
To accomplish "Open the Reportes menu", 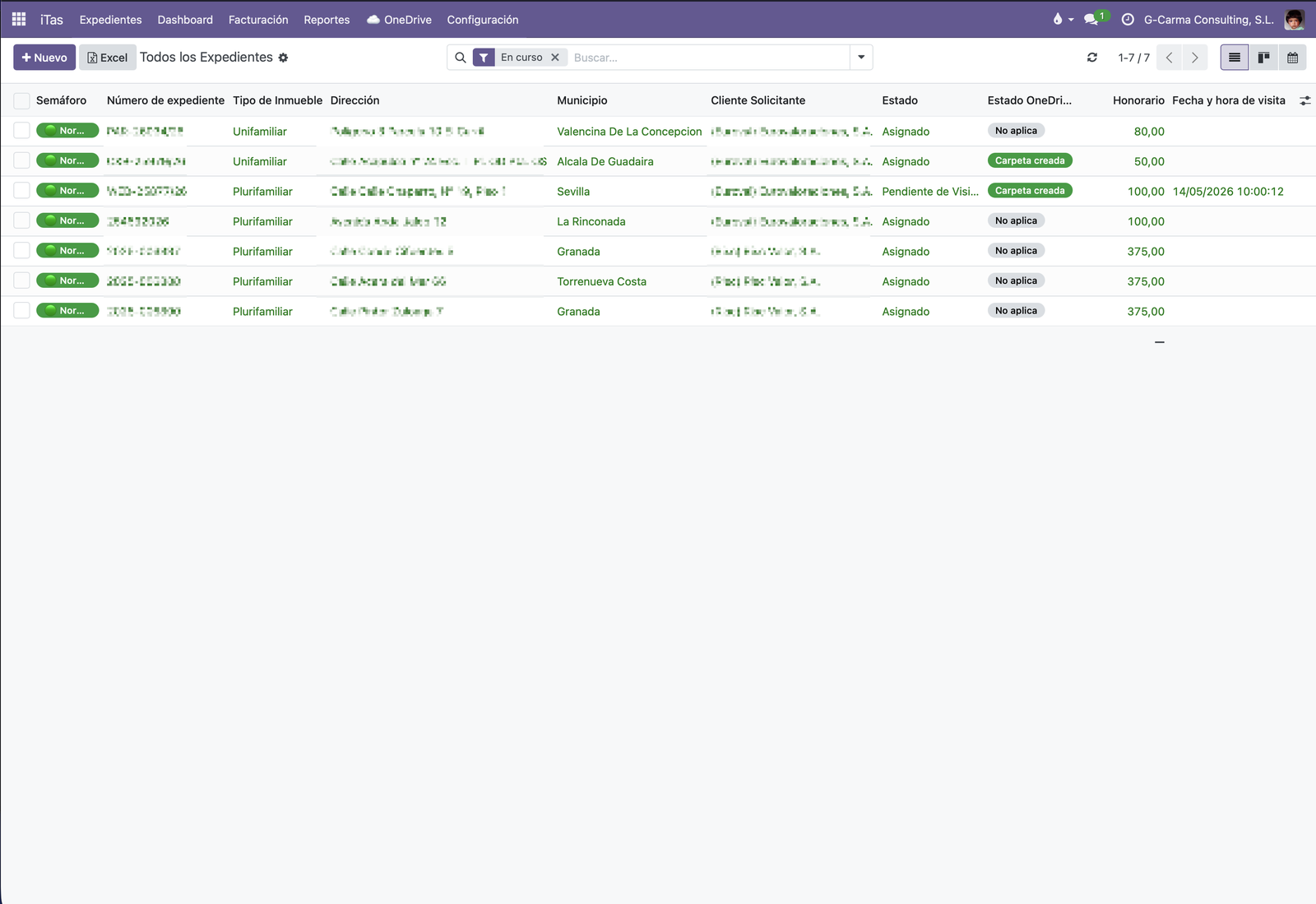I will (x=327, y=20).
